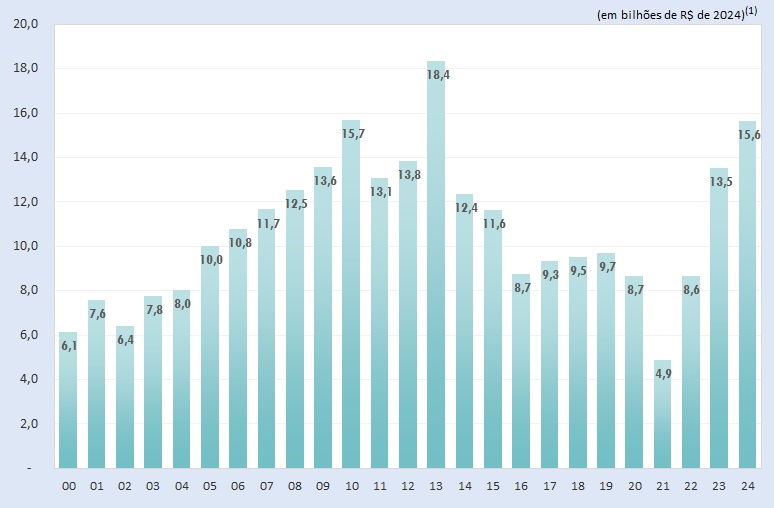Click the x-axis label 10
The image size is (774, 508).
(352, 486)
